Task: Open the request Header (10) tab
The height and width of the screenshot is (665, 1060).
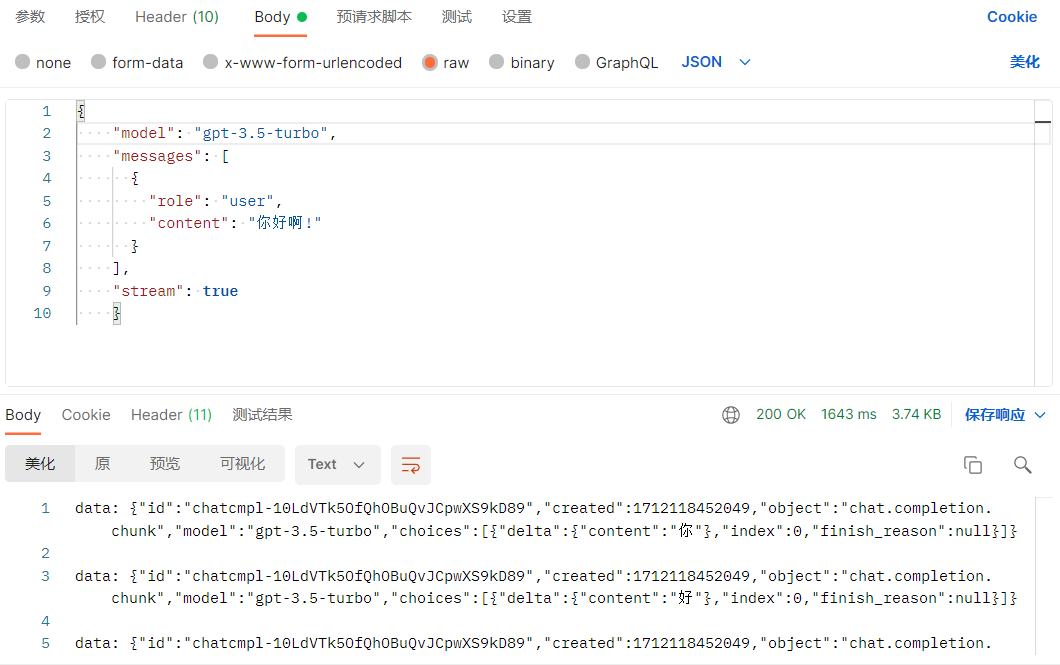Action: [x=177, y=17]
